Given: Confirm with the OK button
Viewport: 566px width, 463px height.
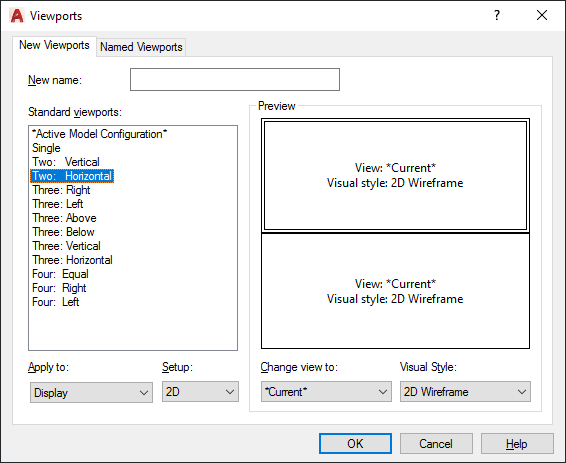Looking at the screenshot, I should (x=355, y=444).
